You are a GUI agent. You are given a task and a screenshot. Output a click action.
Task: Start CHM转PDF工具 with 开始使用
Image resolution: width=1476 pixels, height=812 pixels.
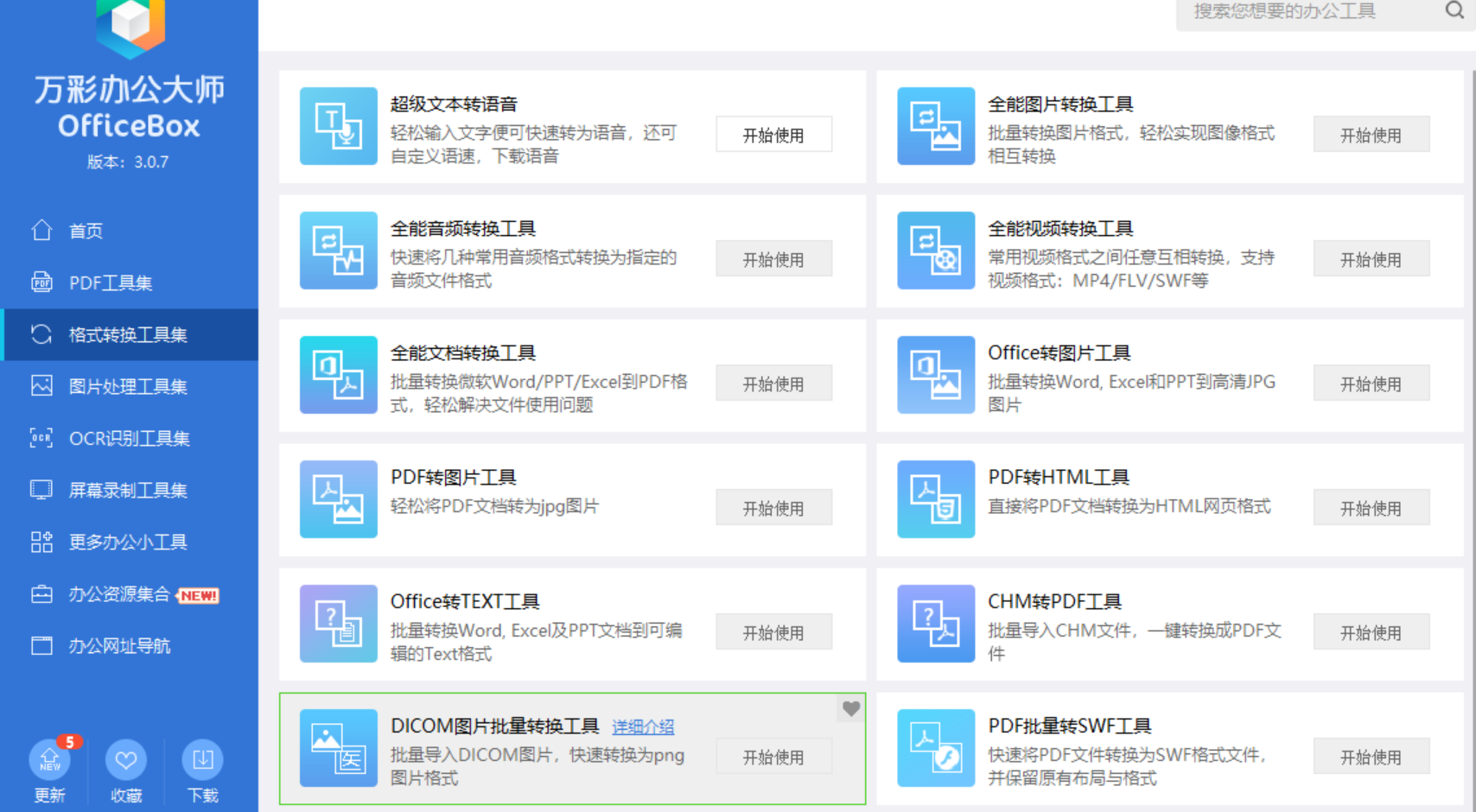[x=1371, y=632]
